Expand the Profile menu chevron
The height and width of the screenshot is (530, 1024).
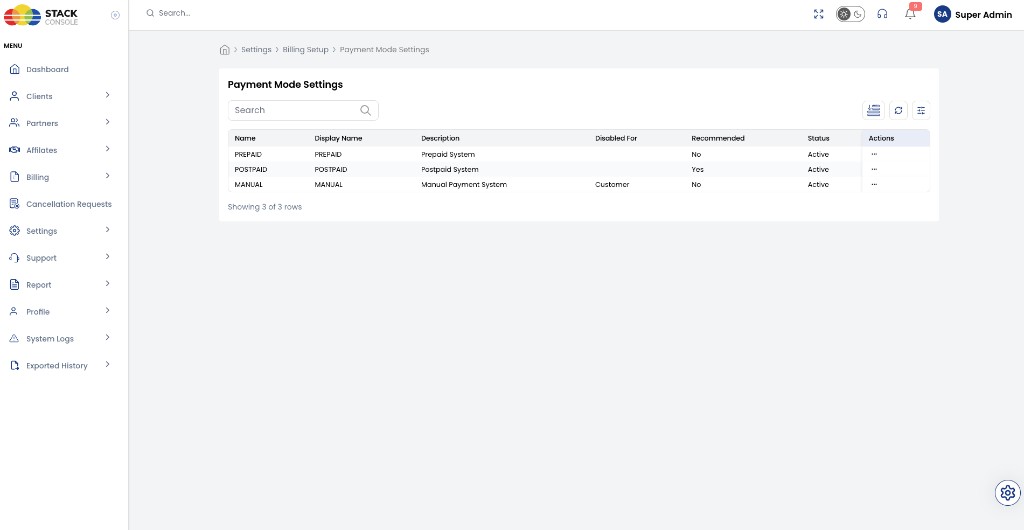tap(107, 311)
